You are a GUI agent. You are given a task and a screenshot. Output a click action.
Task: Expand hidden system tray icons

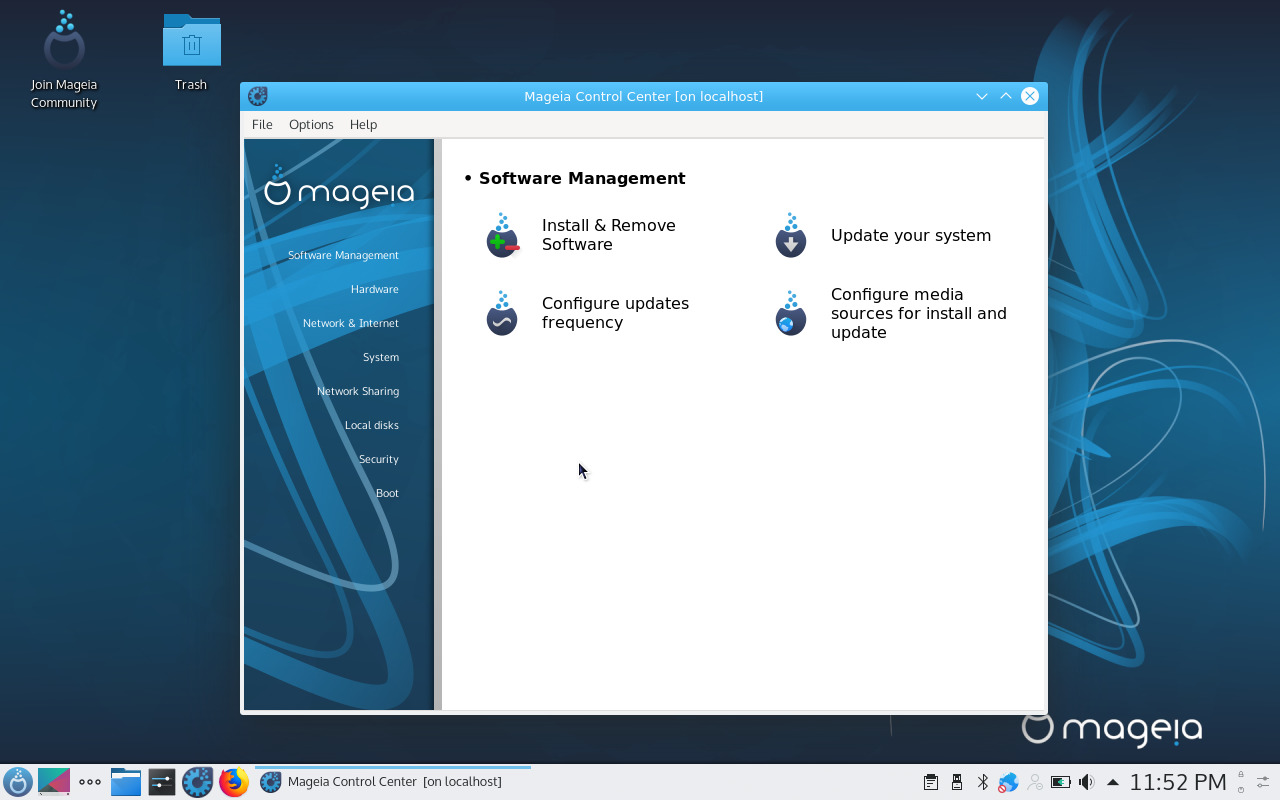[x=1112, y=782]
